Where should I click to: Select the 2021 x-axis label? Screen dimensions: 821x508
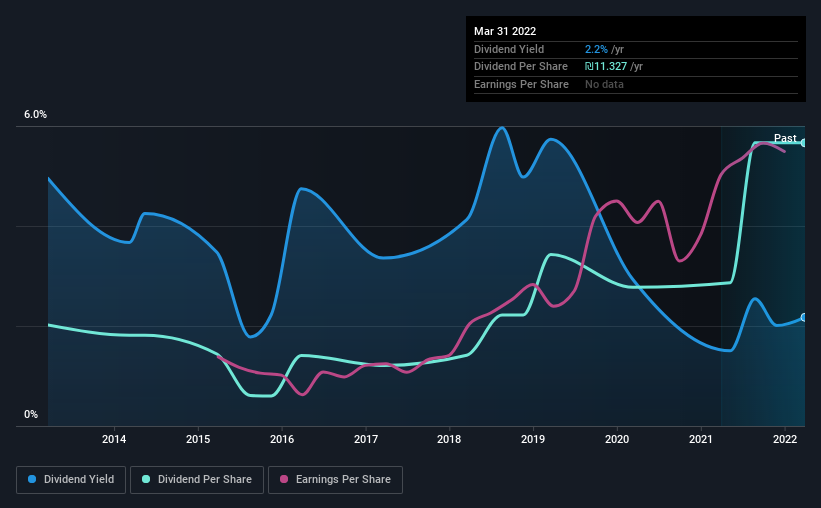[701, 439]
